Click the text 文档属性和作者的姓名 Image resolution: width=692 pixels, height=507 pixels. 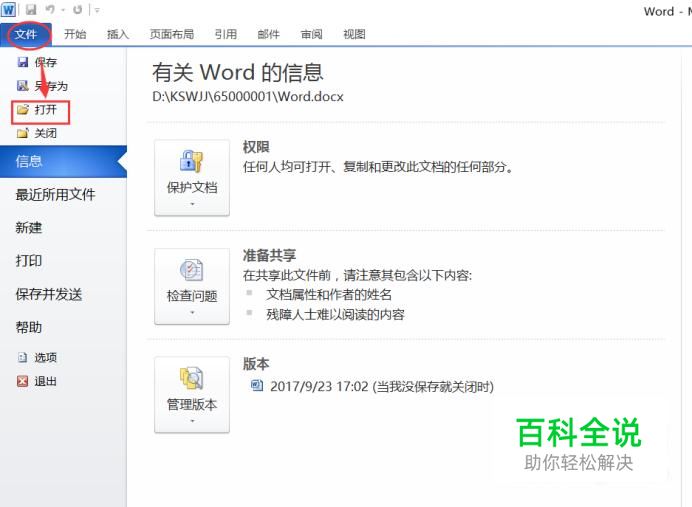point(329,295)
